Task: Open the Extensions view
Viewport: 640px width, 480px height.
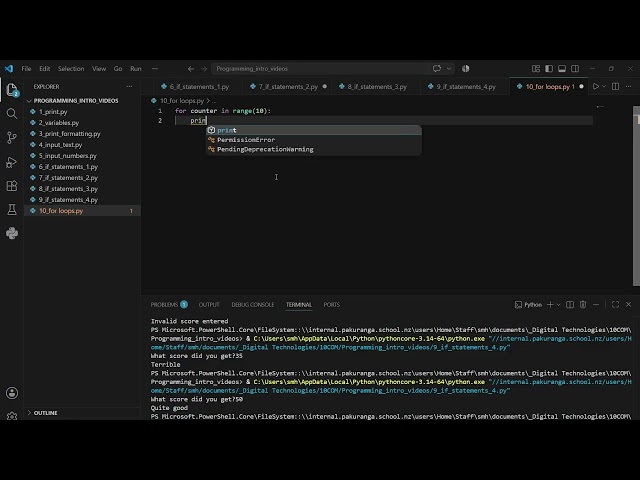Action: point(12,186)
